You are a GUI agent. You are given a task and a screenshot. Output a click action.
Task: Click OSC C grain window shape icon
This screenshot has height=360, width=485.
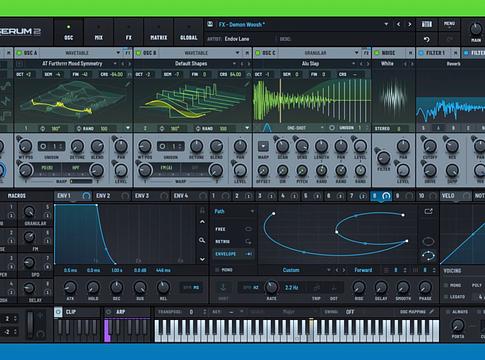click(x=267, y=128)
